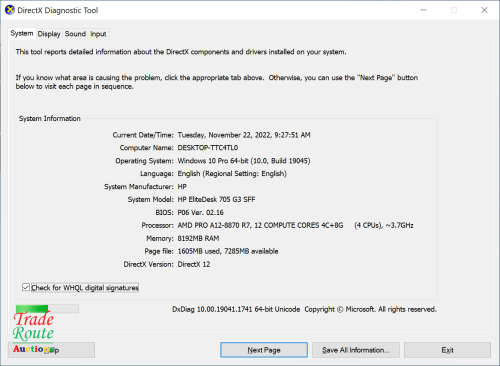Open the Sound tab
The height and width of the screenshot is (366, 500).
pos(75,34)
